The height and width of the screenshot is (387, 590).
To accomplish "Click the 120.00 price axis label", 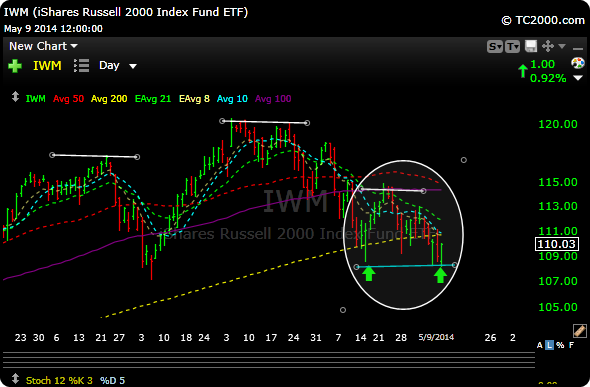I will point(558,124).
